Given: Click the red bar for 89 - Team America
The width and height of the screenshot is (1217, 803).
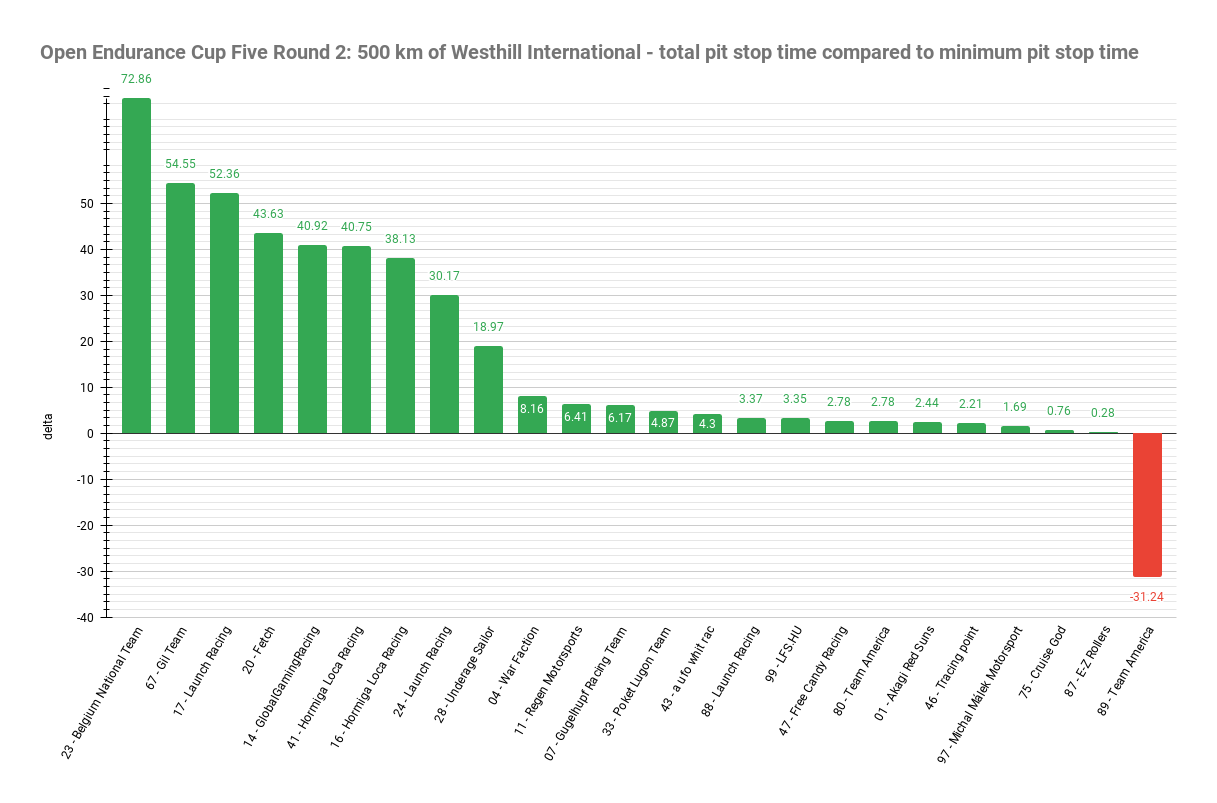Looking at the screenshot, I should (1147, 504).
